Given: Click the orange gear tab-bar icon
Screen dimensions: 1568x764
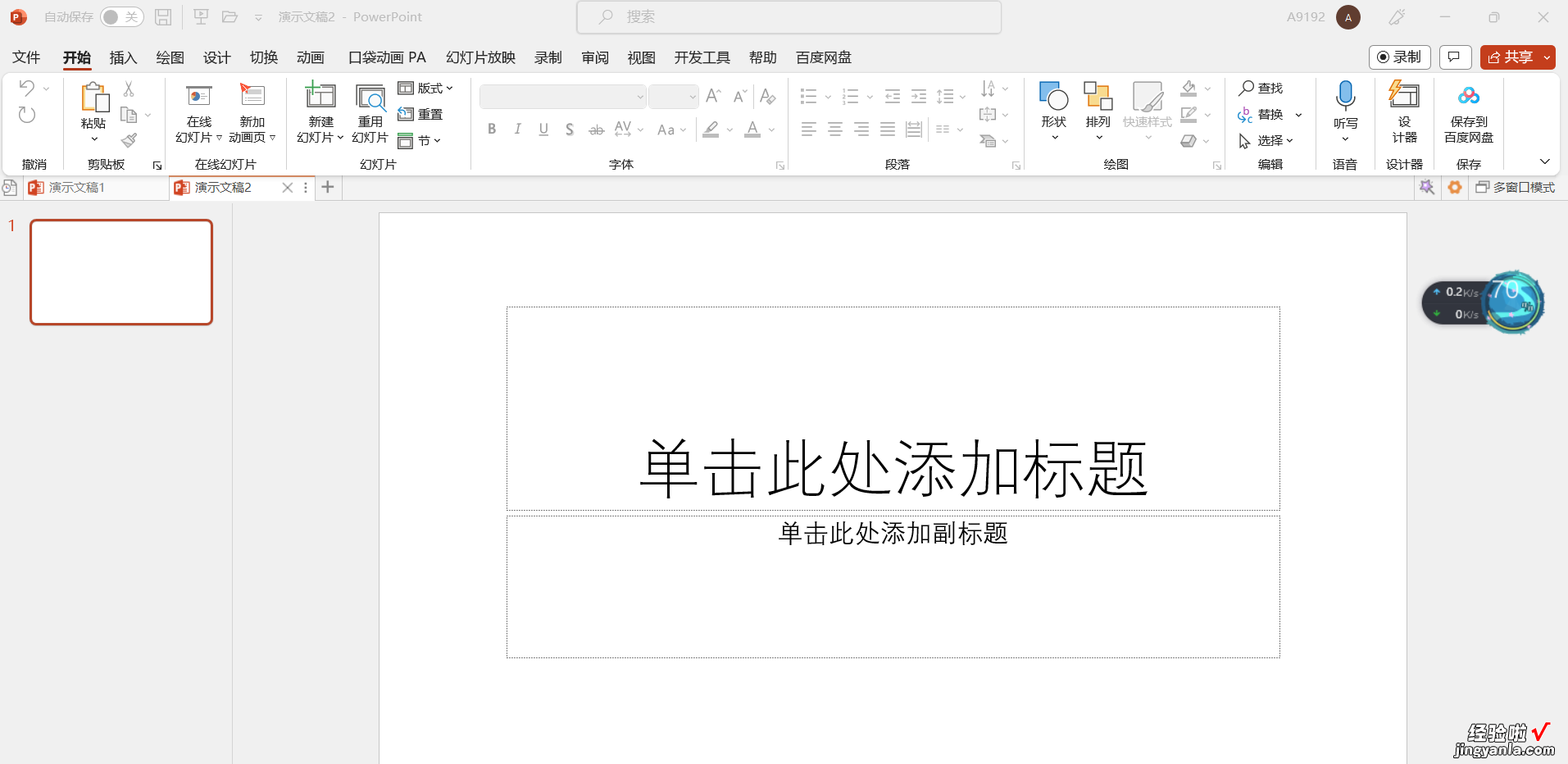Looking at the screenshot, I should pyautogui.click(x=1455, y=188).
